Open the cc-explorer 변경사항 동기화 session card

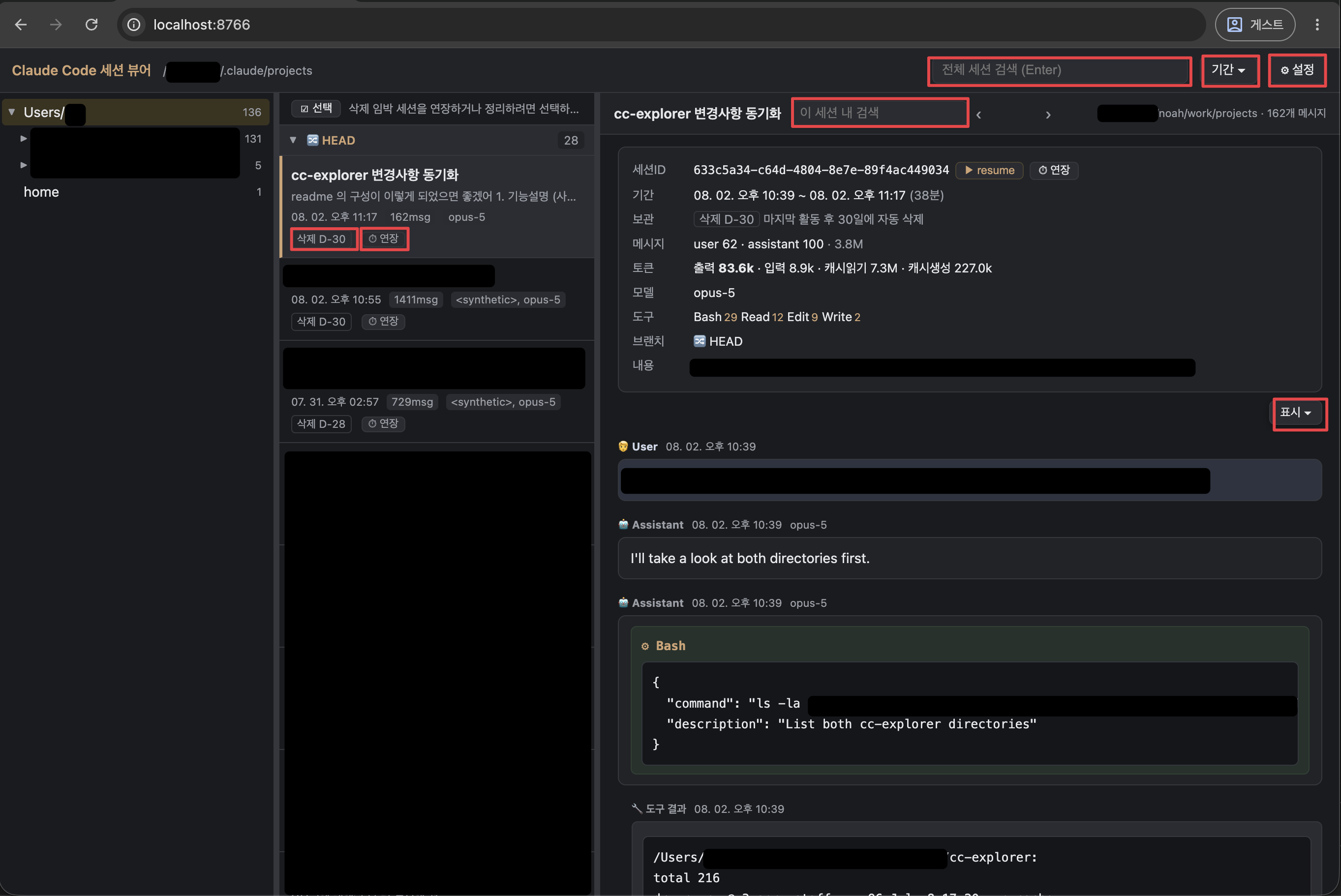tap(437, 206)
